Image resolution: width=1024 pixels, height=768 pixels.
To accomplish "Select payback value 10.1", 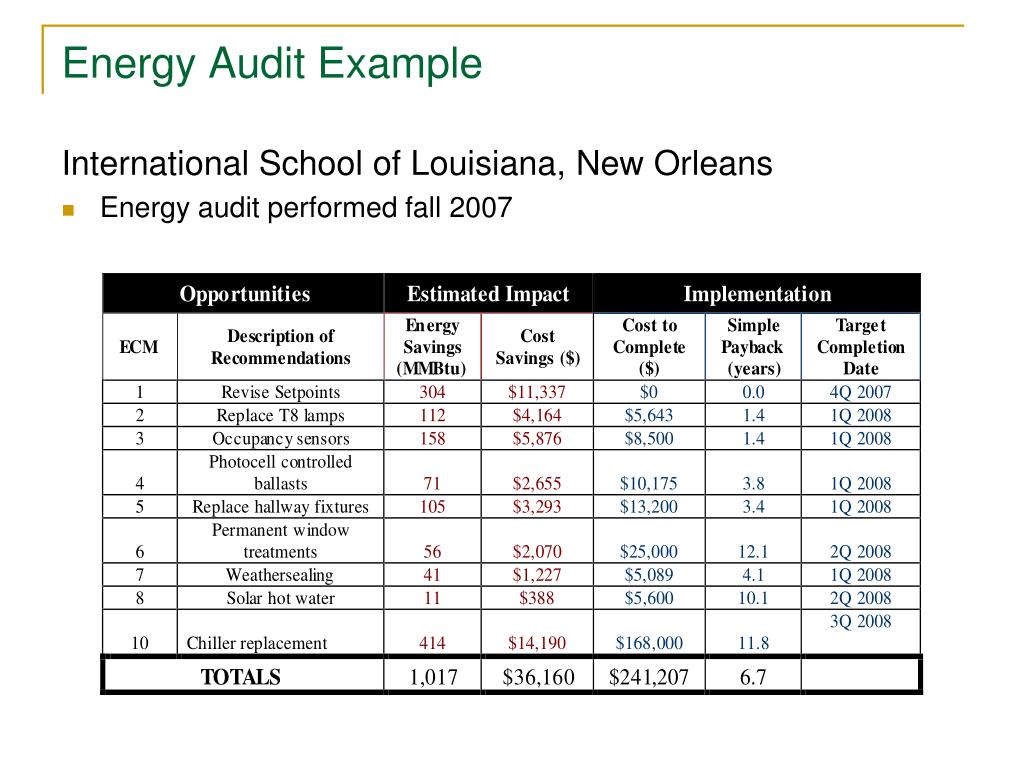I will pyautogui.click(x=753, y=598).
